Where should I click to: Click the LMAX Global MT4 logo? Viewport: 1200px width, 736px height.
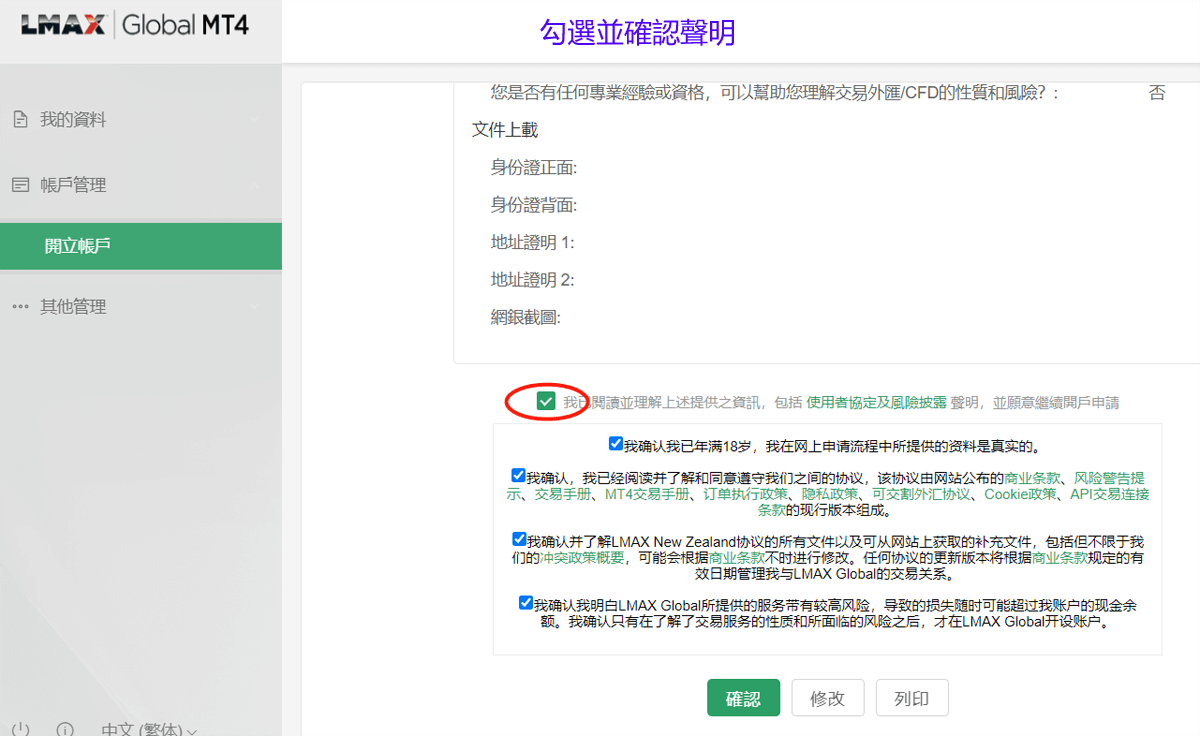pyautogui.click(x=135, y=26)
